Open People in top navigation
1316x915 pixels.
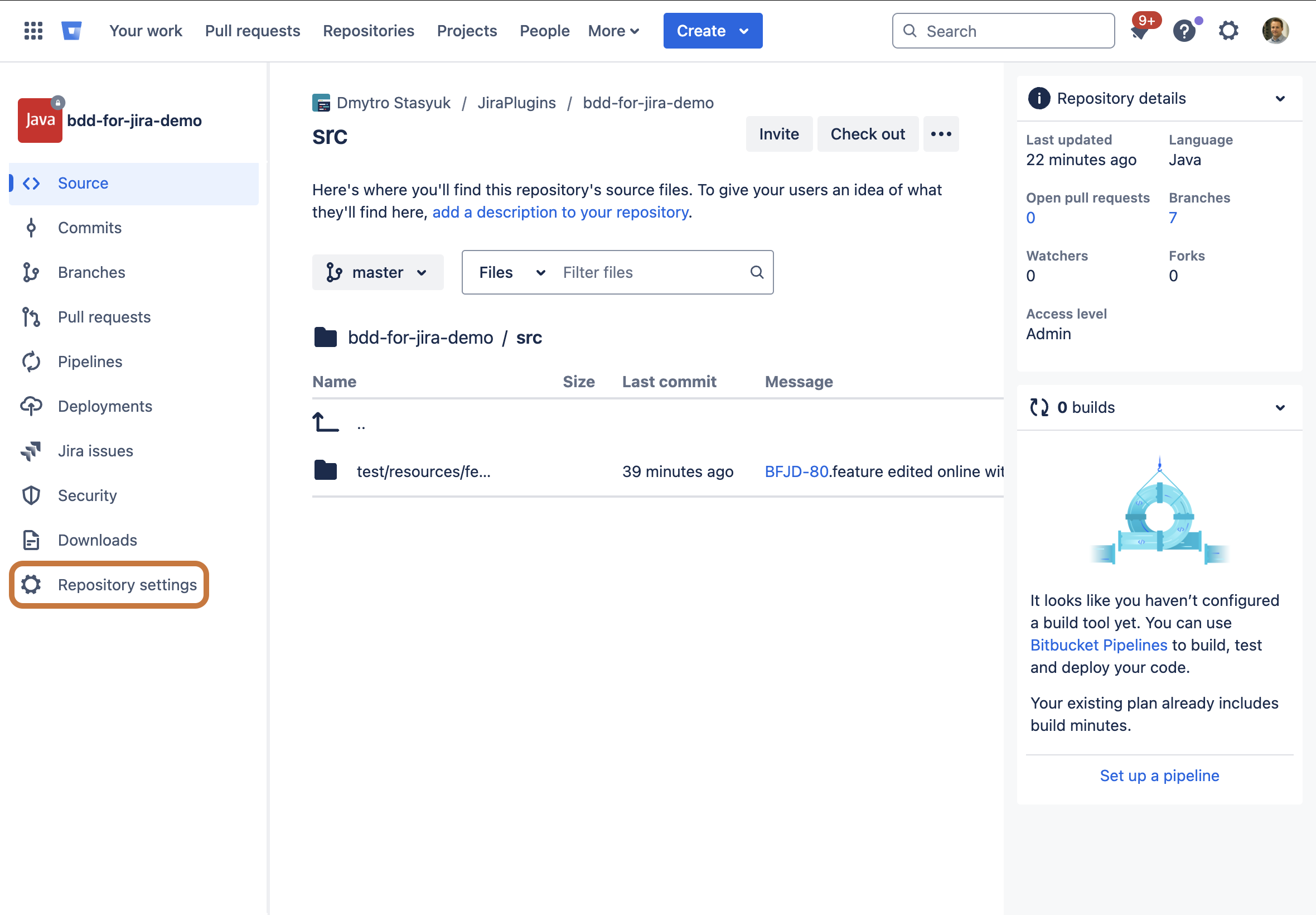[544, 31]
